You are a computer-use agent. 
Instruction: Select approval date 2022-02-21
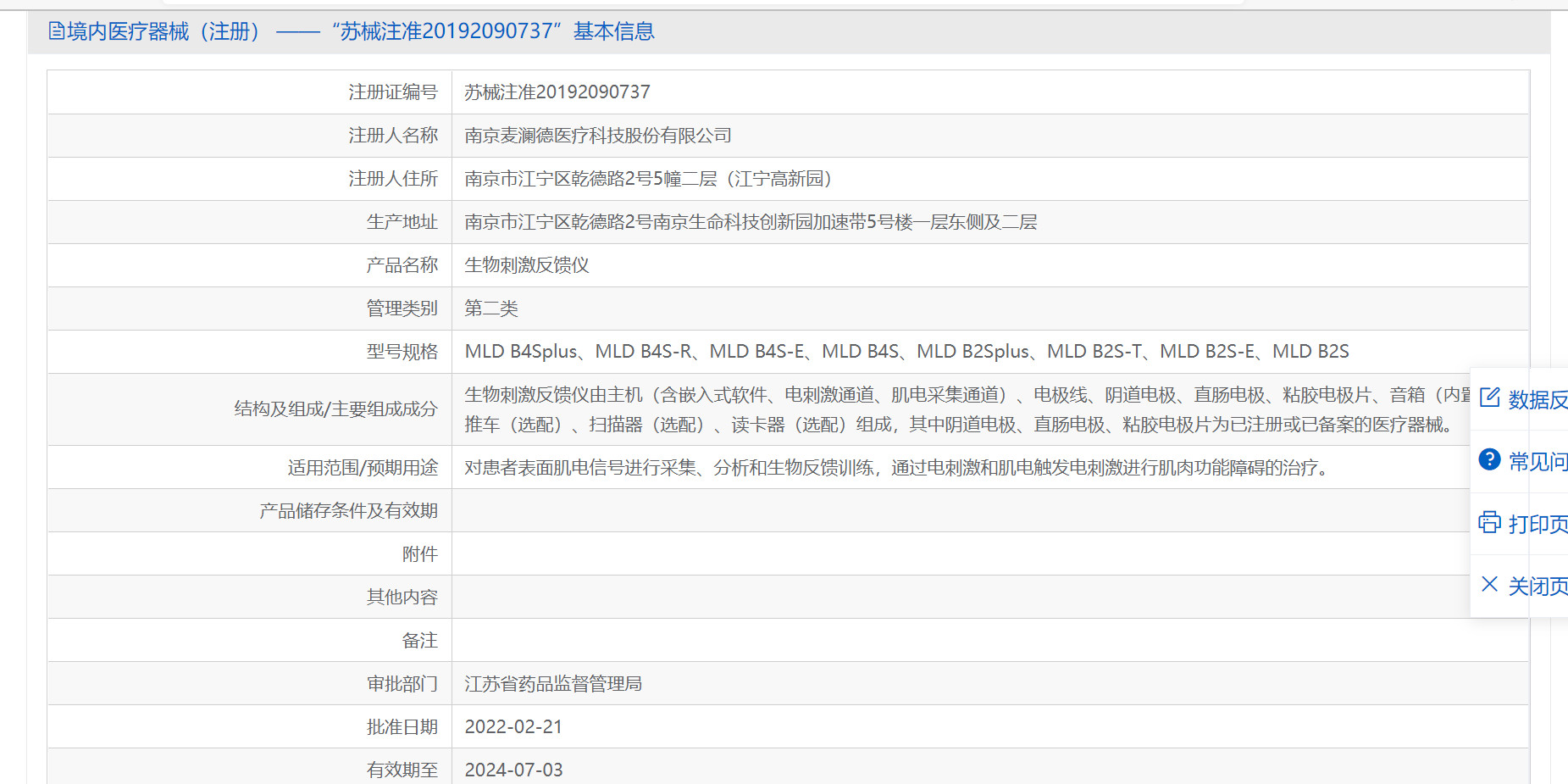[x=513, y=726]
